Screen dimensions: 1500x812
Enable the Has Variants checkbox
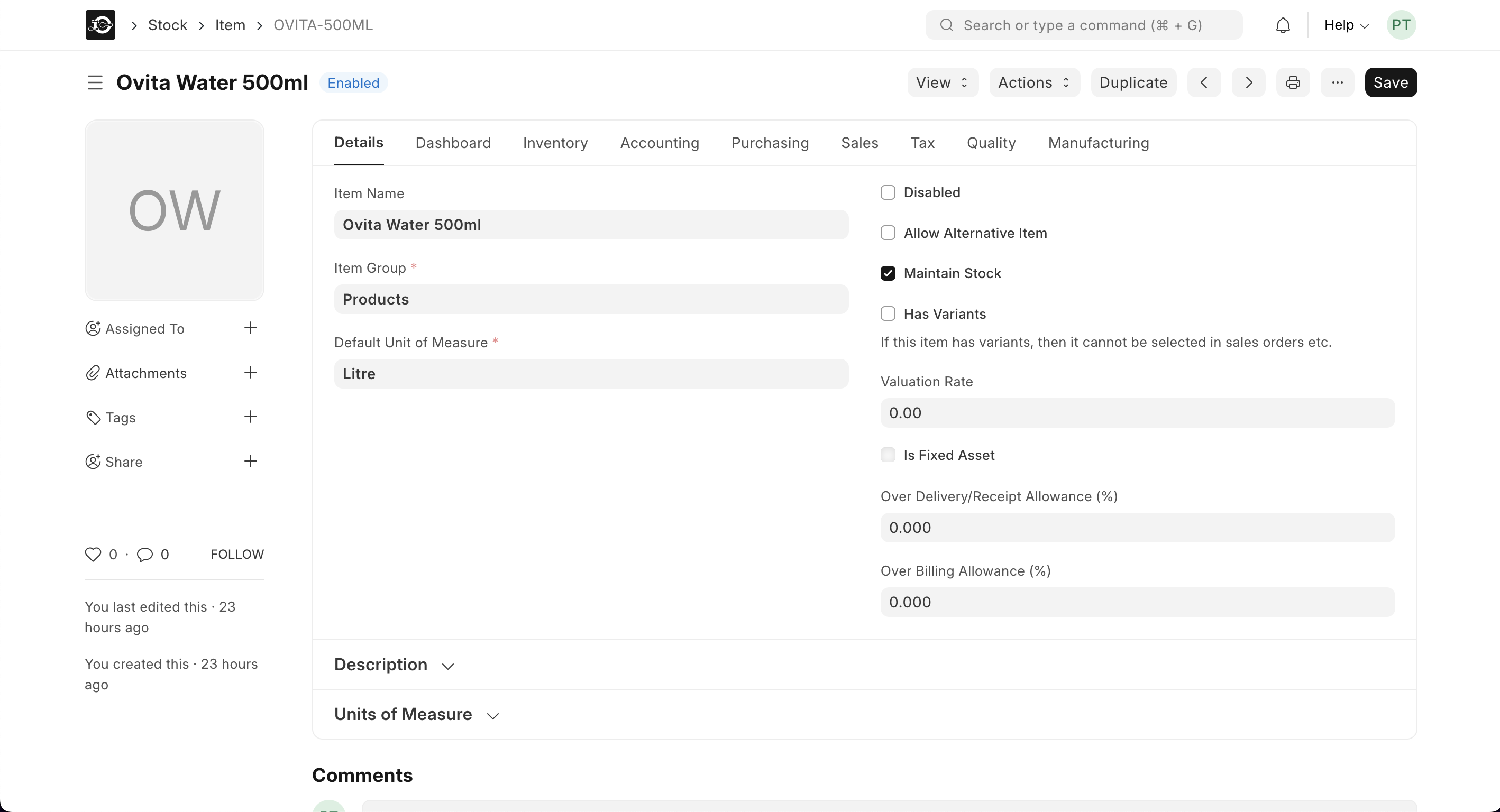pos(888,313)
